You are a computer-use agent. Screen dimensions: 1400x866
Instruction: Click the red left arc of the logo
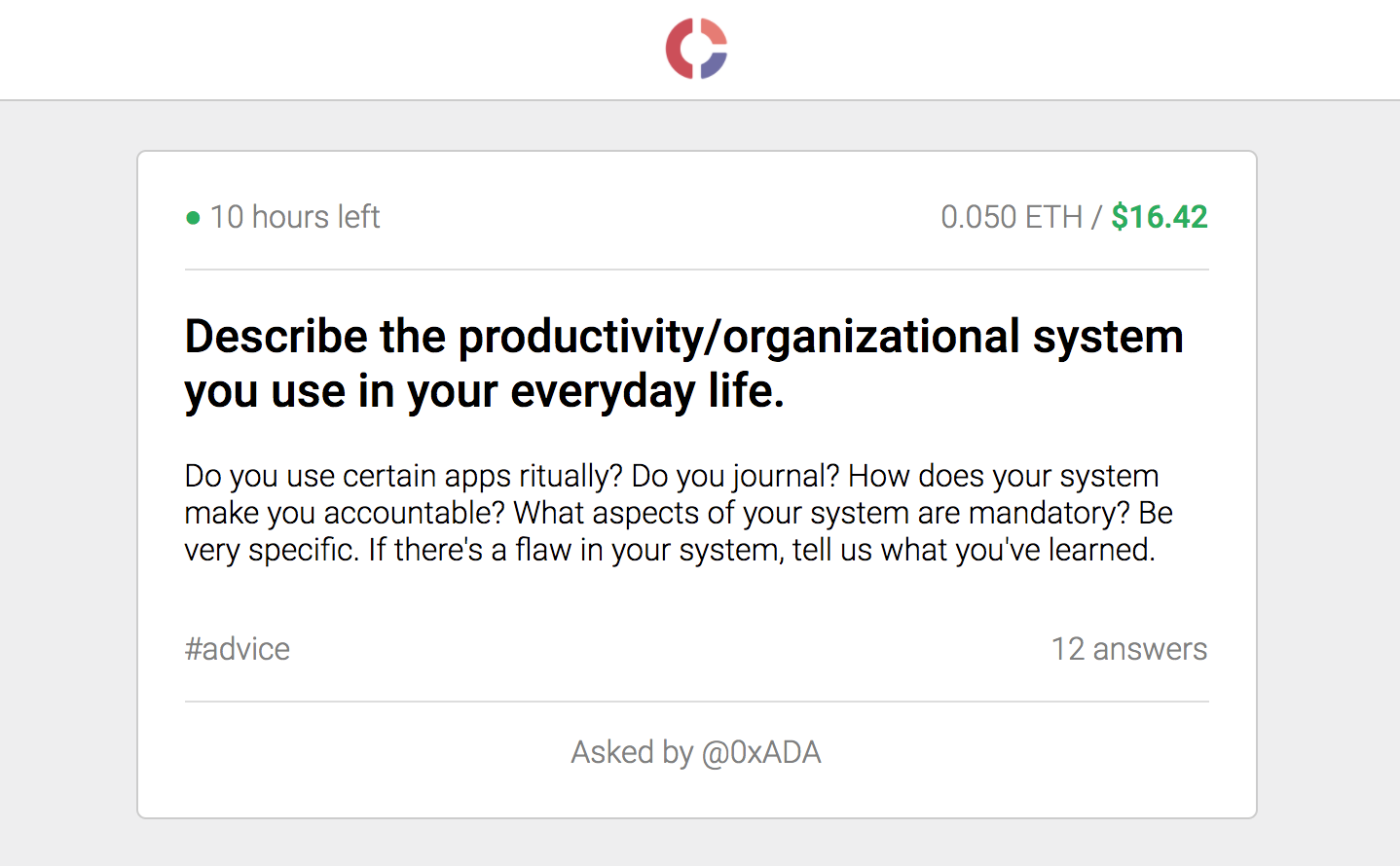(676, 50)
